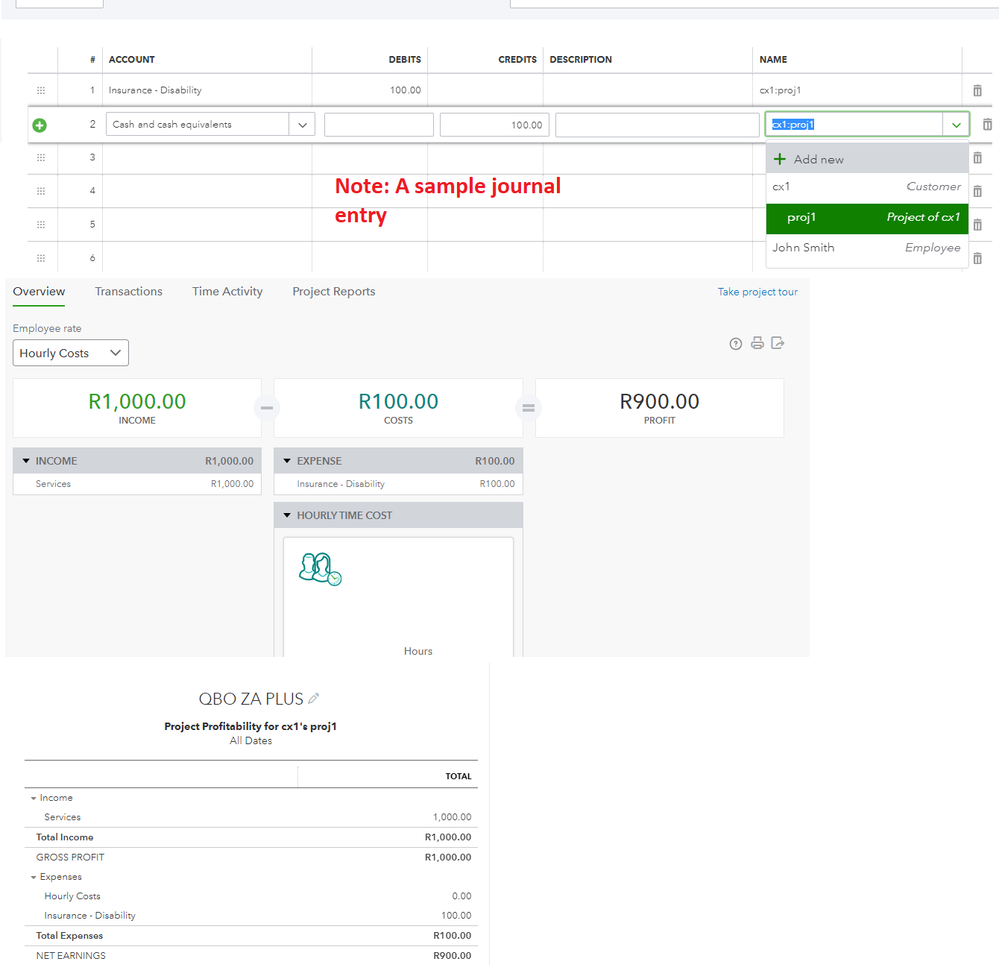Click the ACCOUNT column header
Screen dimensions: 999x965
click(x=131, y=59)
